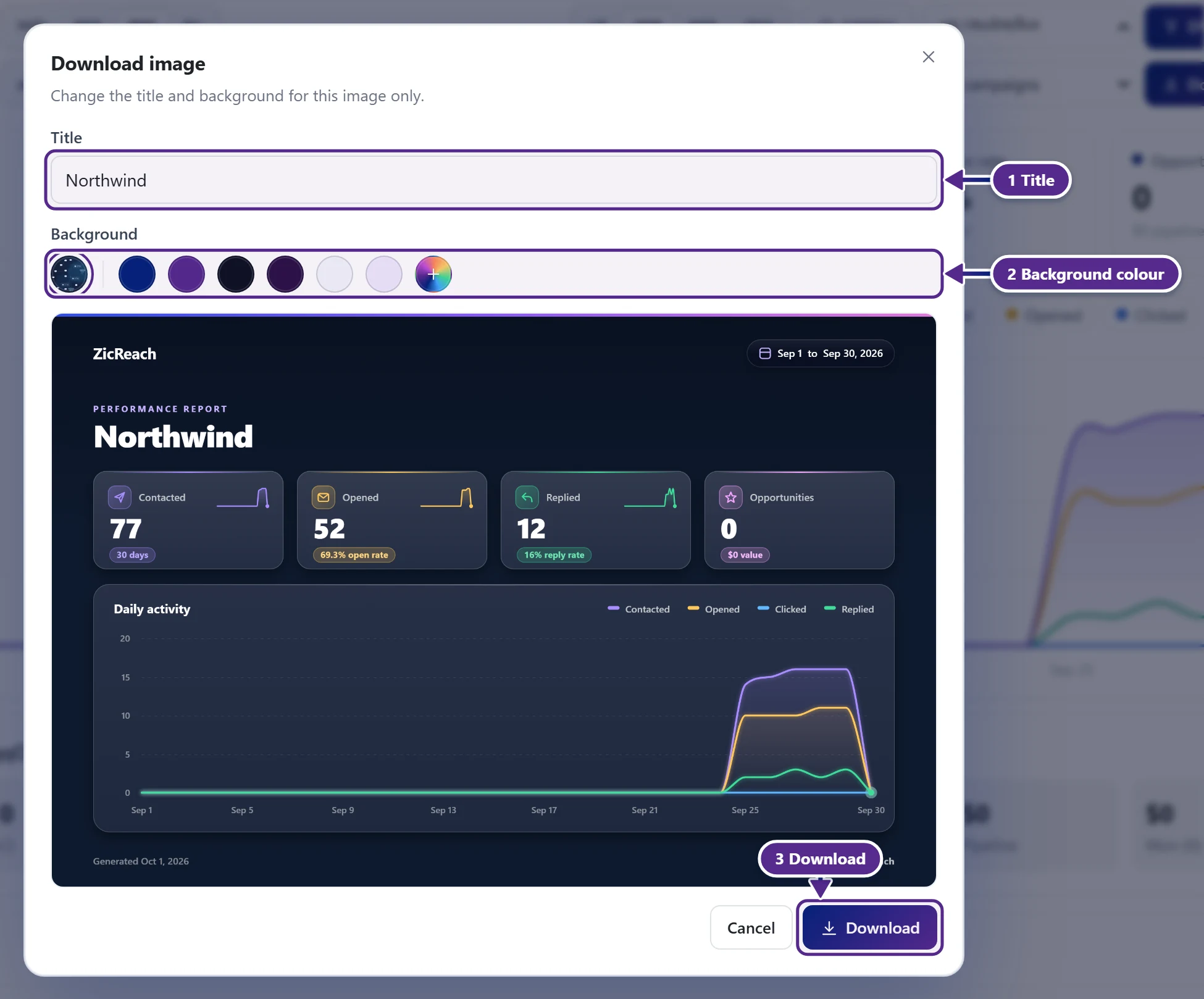Click the 'Sep 25' x-axis label
Screen dimensions: 1204x999
coord(745,810)
